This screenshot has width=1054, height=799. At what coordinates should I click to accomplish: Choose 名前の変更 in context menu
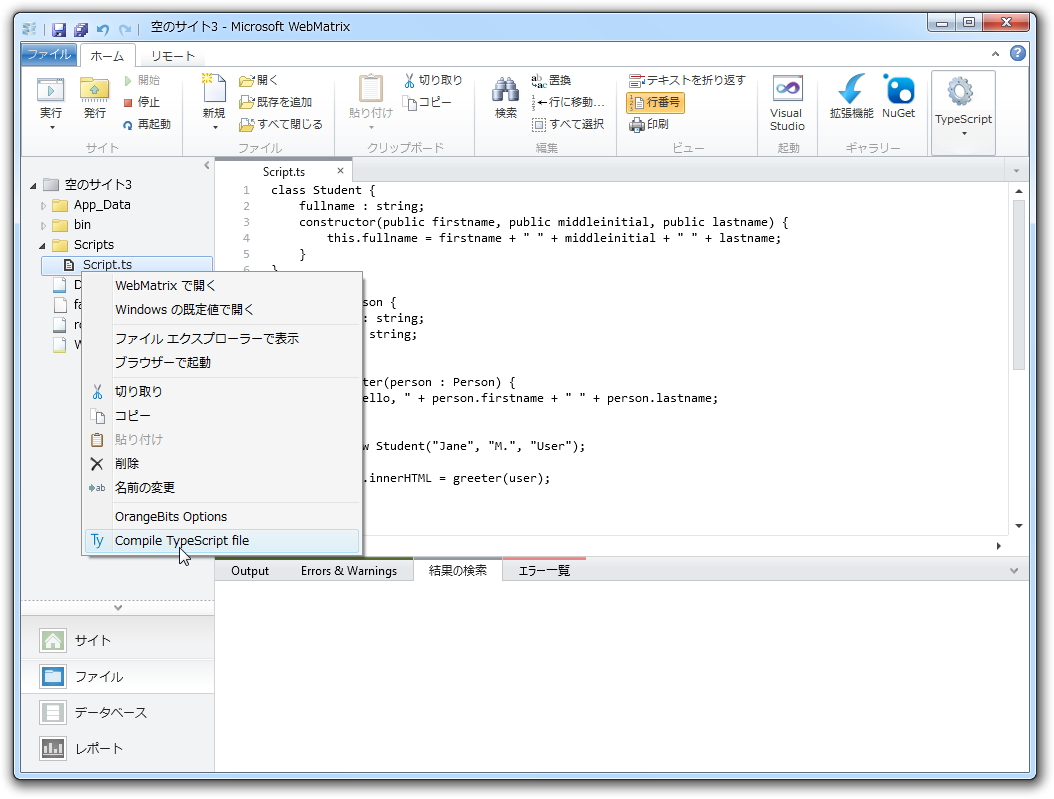click(222, 488)
